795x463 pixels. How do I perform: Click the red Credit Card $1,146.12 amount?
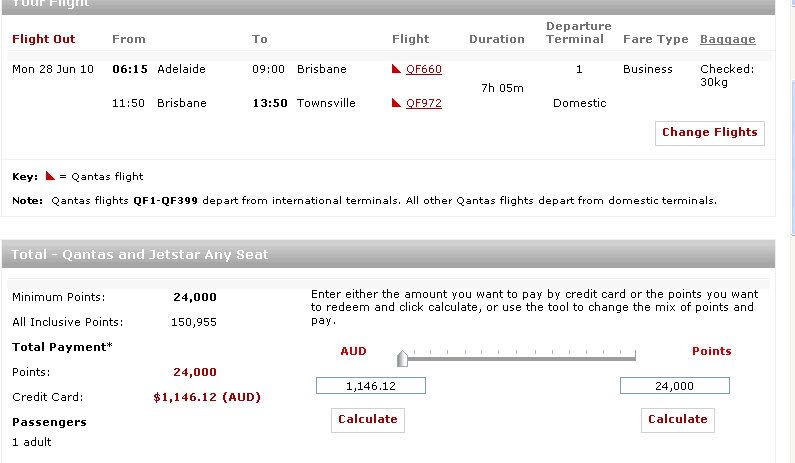(207, 397)
